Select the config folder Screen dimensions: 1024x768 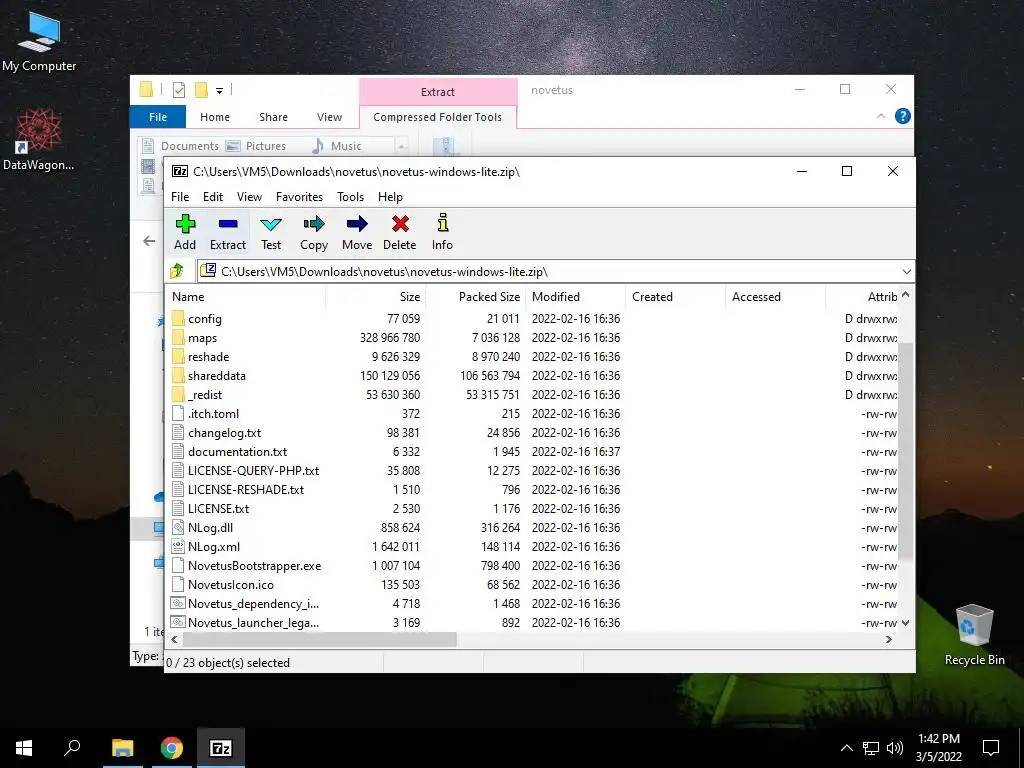tap(204, 319)
